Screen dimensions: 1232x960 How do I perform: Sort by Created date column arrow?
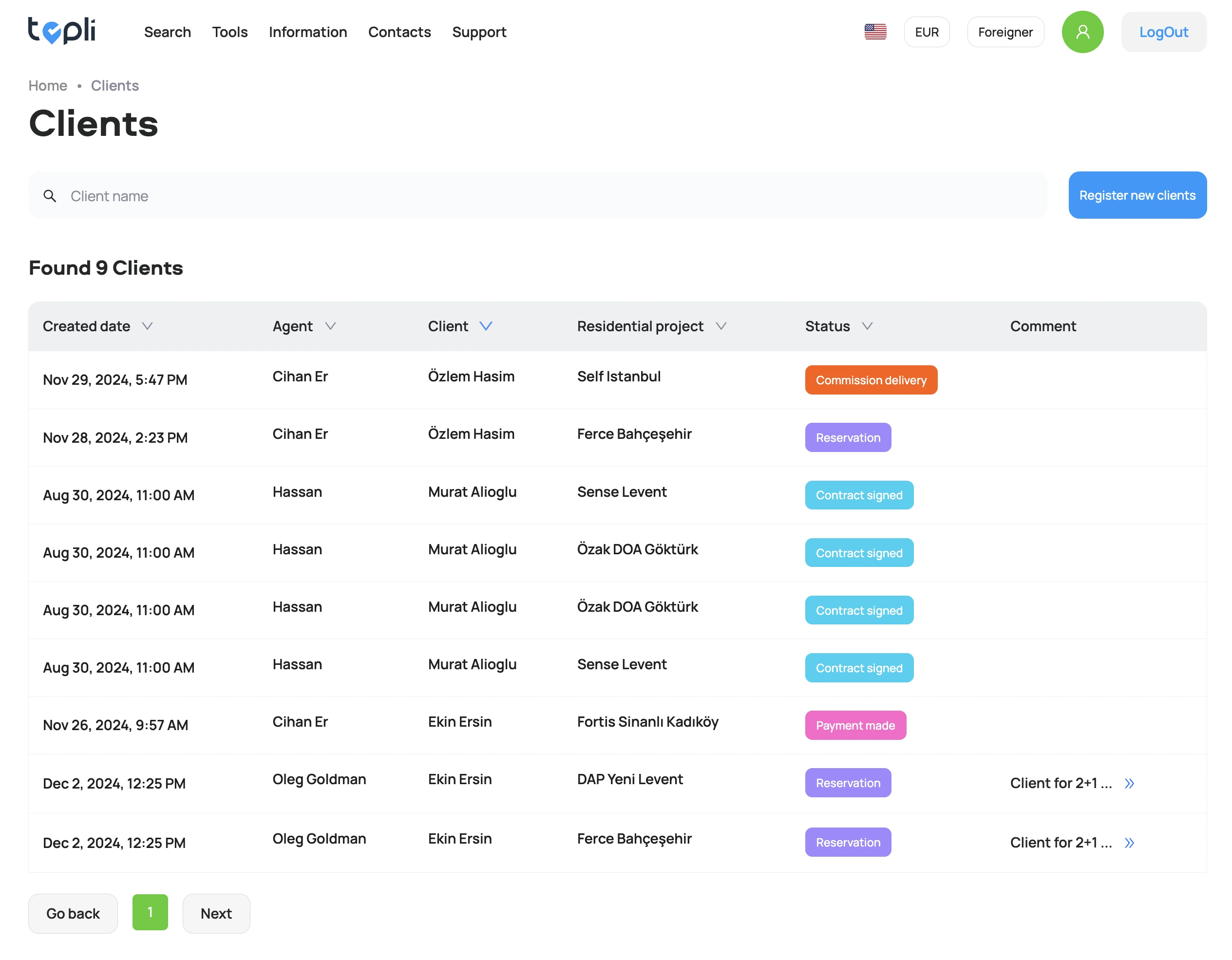[147, 326]
